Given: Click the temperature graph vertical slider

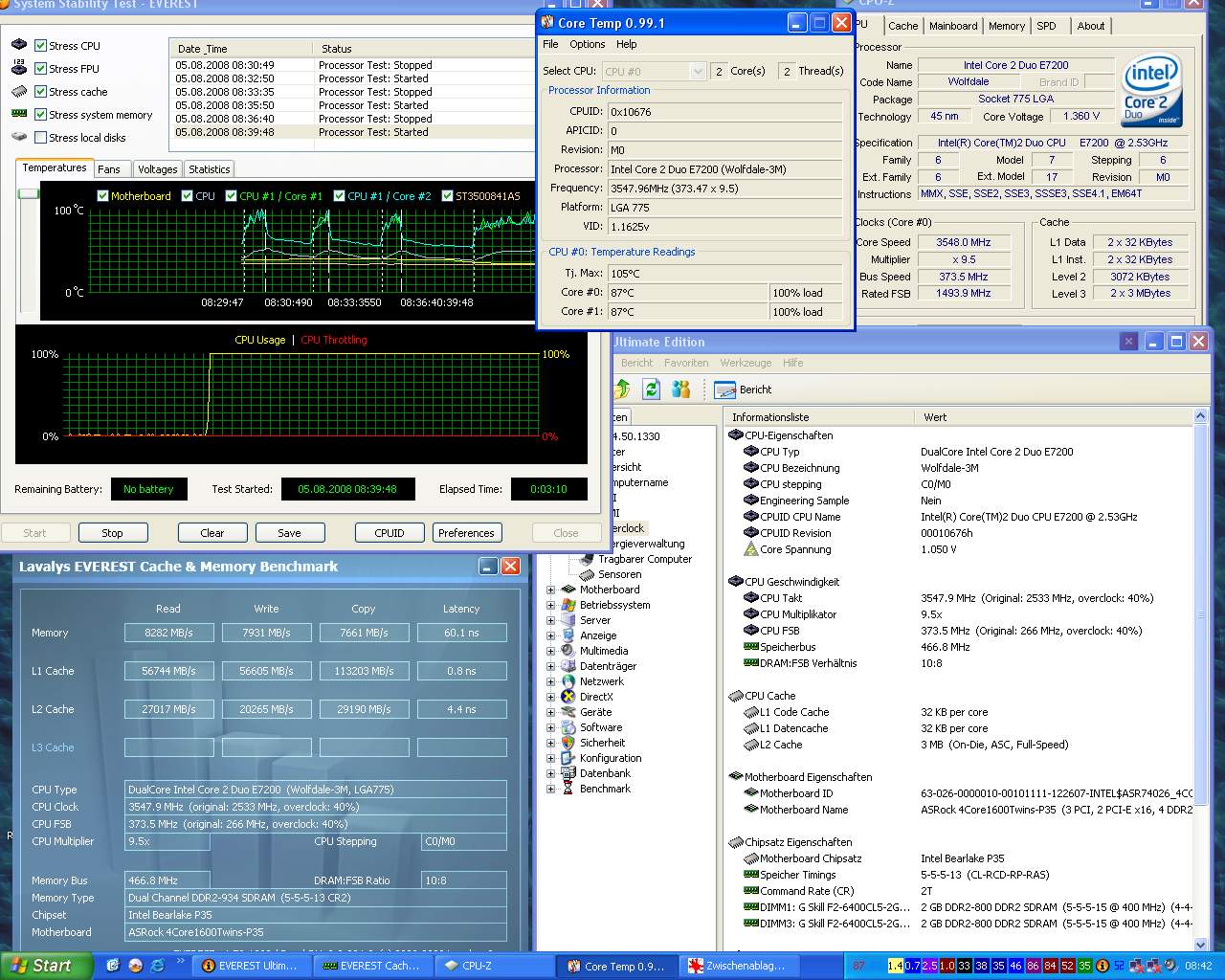Looking at the screenshot, I should (x=29, y=194).
